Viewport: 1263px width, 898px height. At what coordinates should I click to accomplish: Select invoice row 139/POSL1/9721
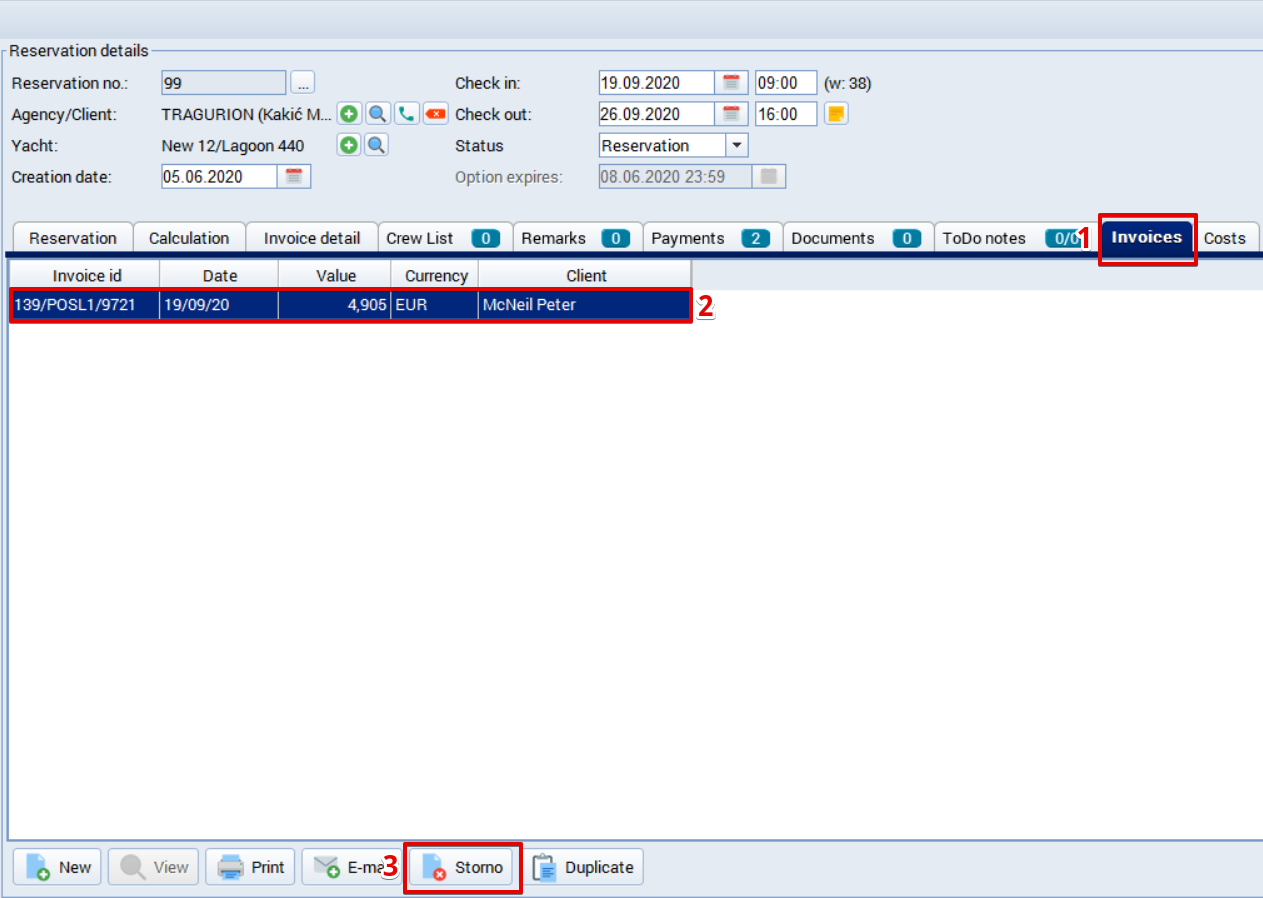[350, 305]
